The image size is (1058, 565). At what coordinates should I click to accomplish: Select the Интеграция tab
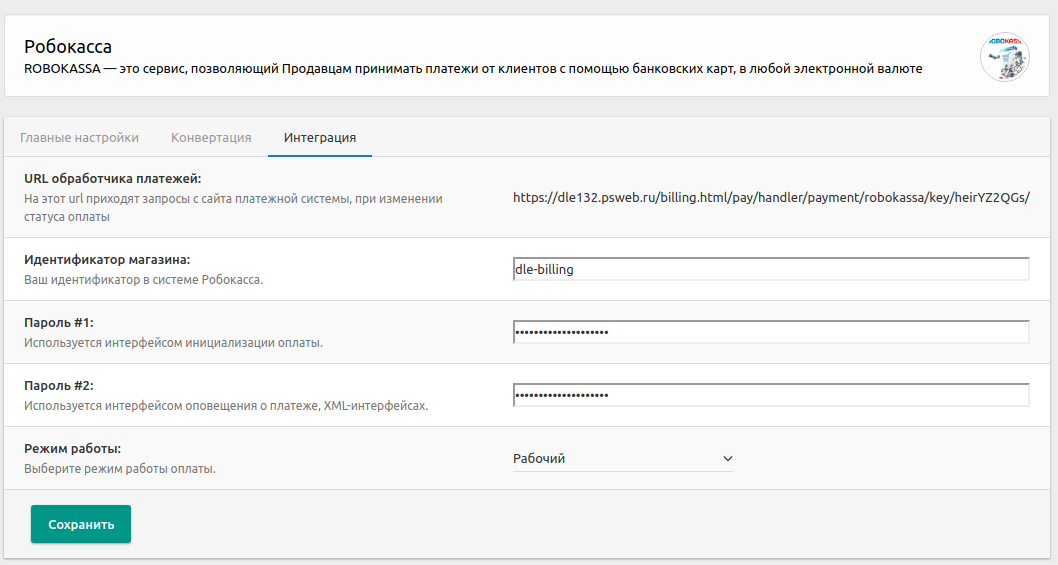click(320, 138)
